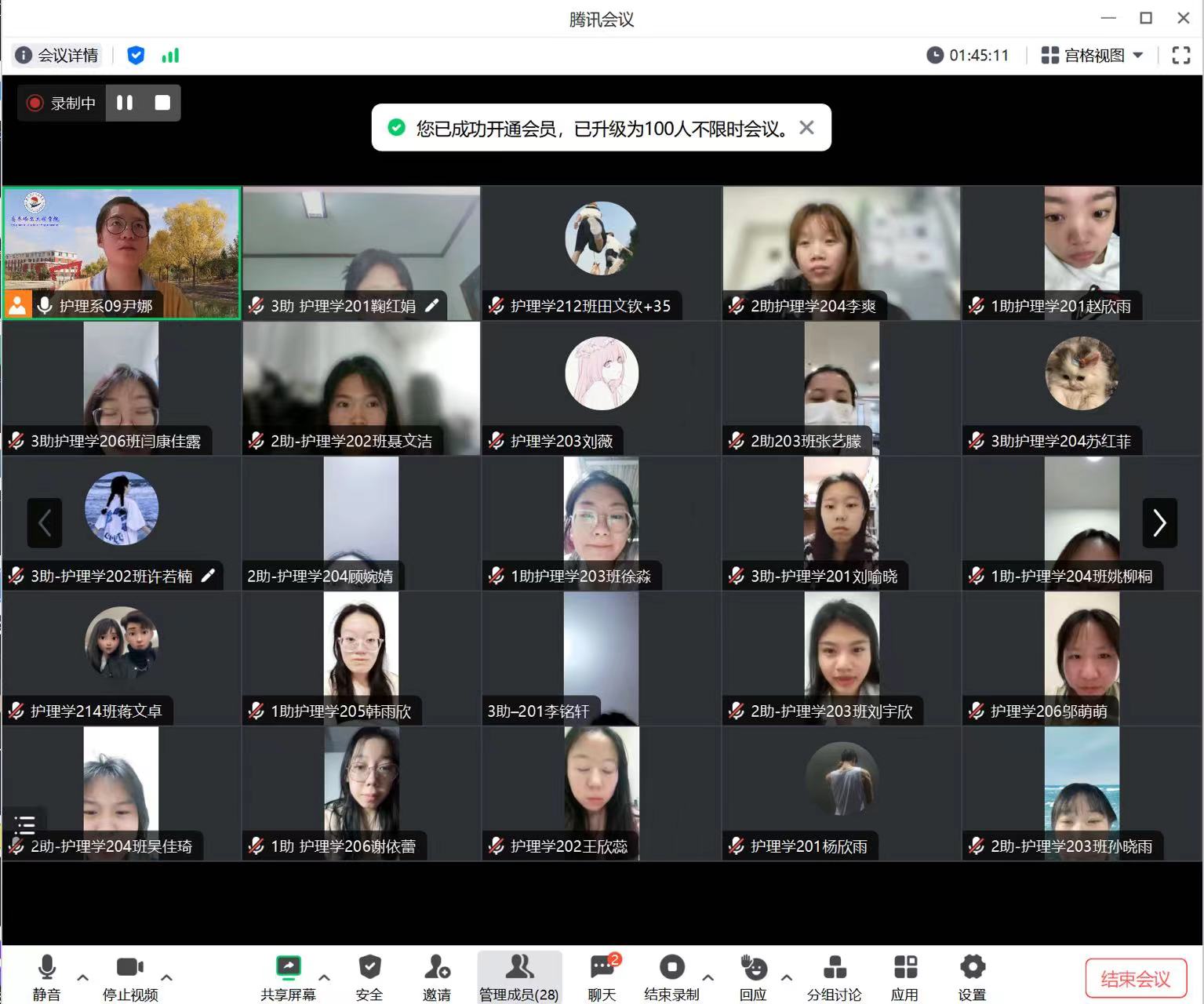The height and width of the screenshot is (1004, 1204).
Task: Go to next page of participants
Action: 1159,522
